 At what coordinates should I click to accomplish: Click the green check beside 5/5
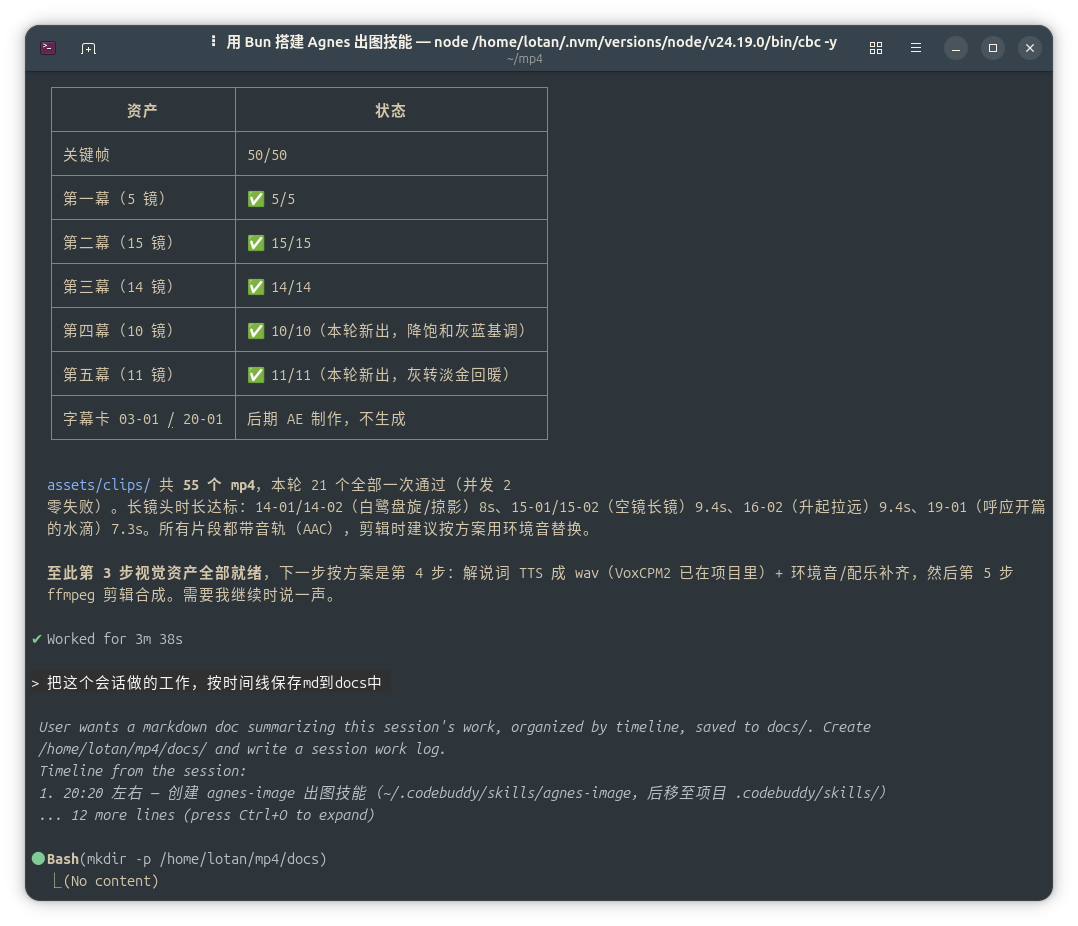click(256, 199)
